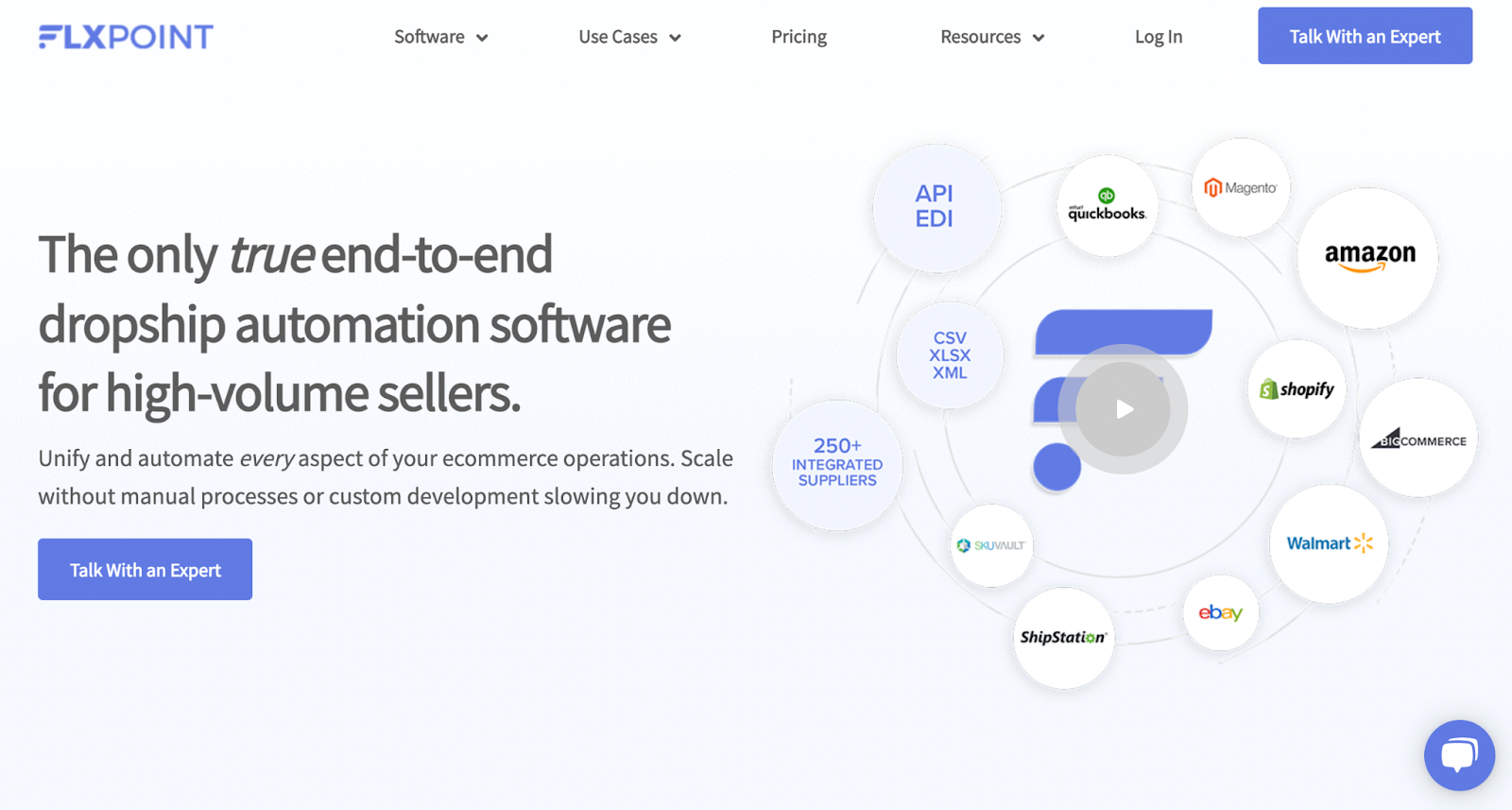Open the Resources menu
Viewport: 1512px width, 810px height.
tap(980, 37)
